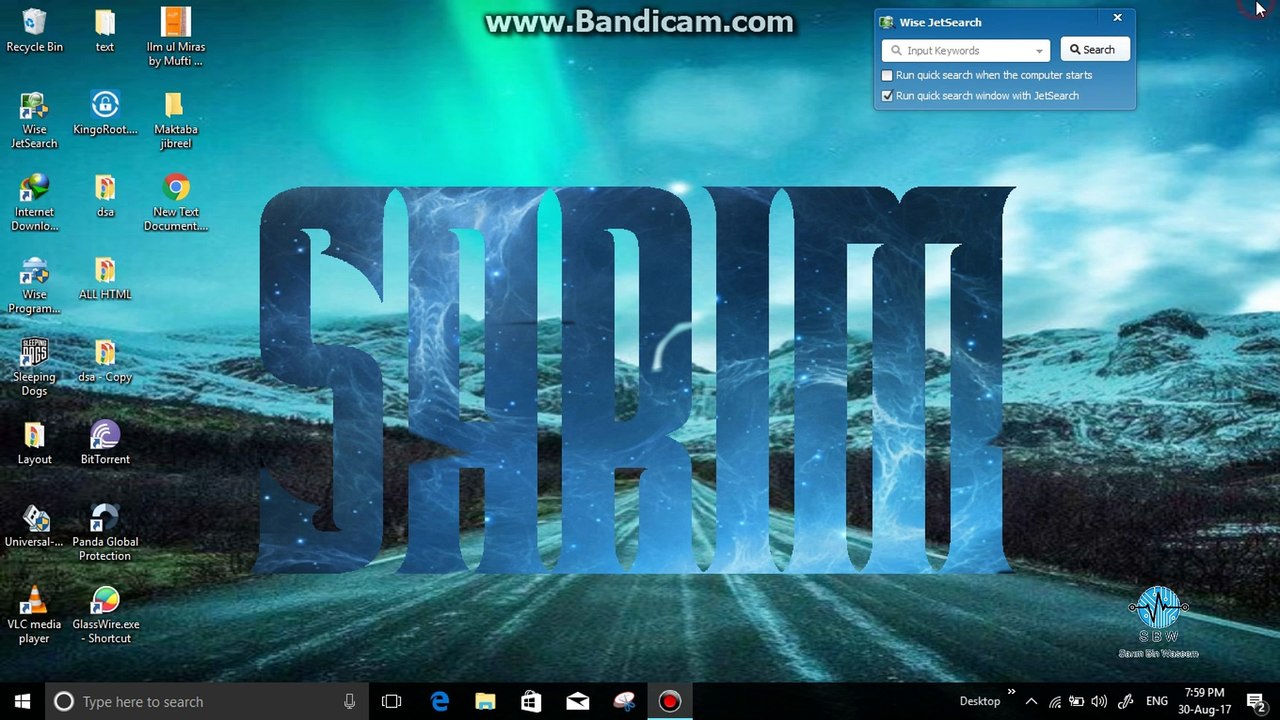Click the Cortana microphone icon
Image resolution: width=1280 pixels, height=720 pixels.
point(349,701)
